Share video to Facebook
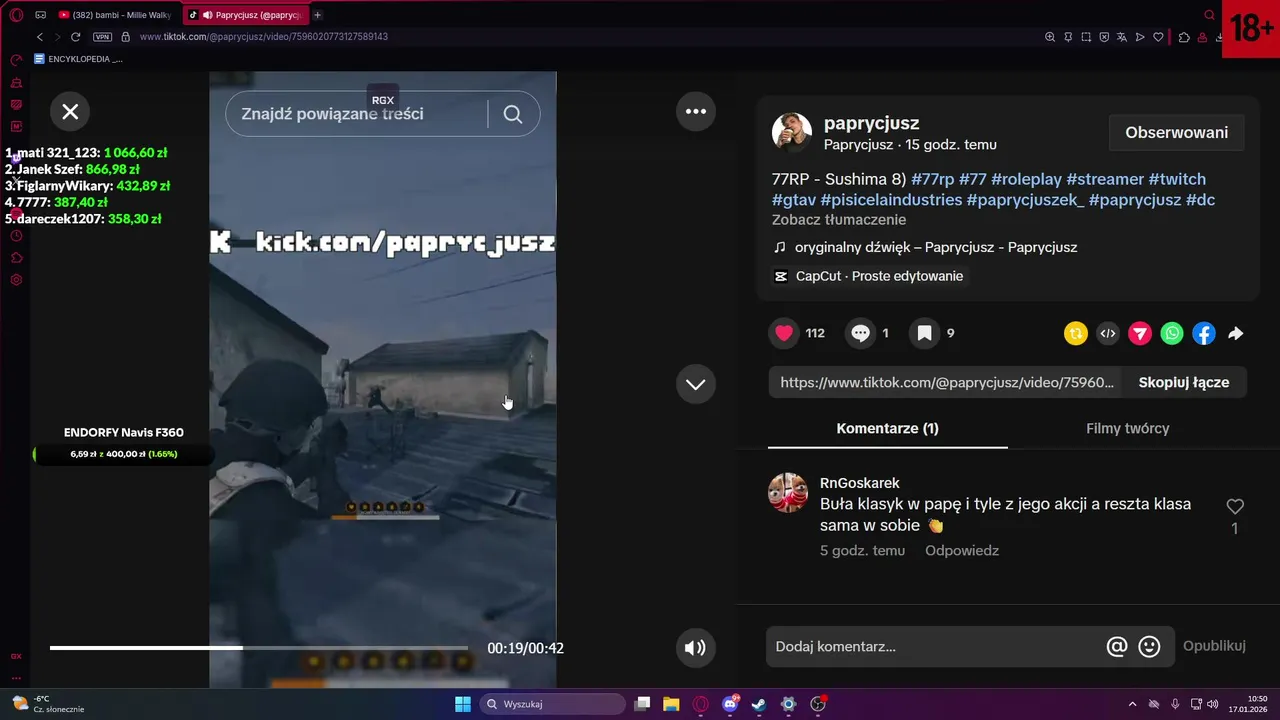1280x720 pixels. coord(1204,334)
